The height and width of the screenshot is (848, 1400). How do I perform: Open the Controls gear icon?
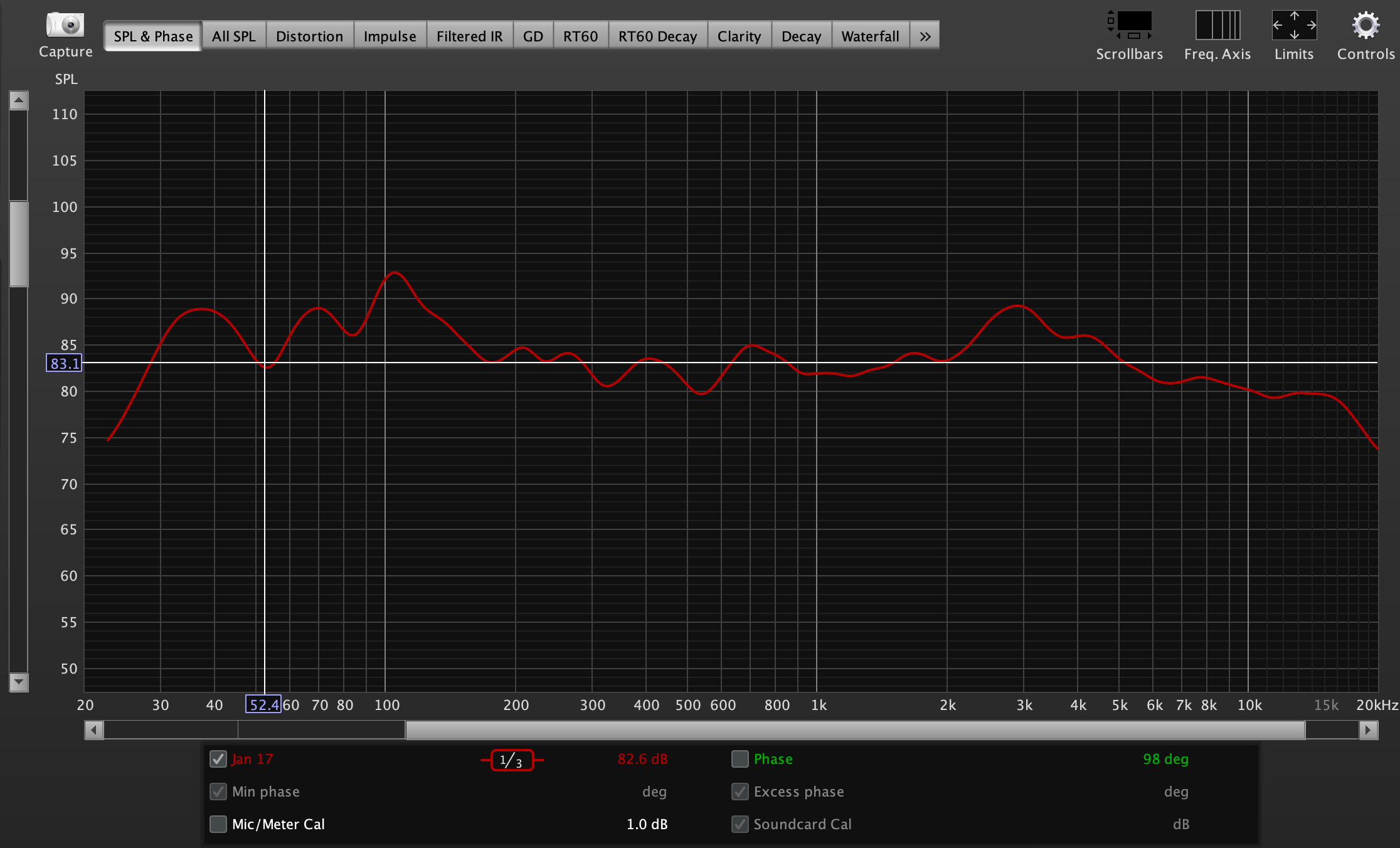coord(1366,25)
